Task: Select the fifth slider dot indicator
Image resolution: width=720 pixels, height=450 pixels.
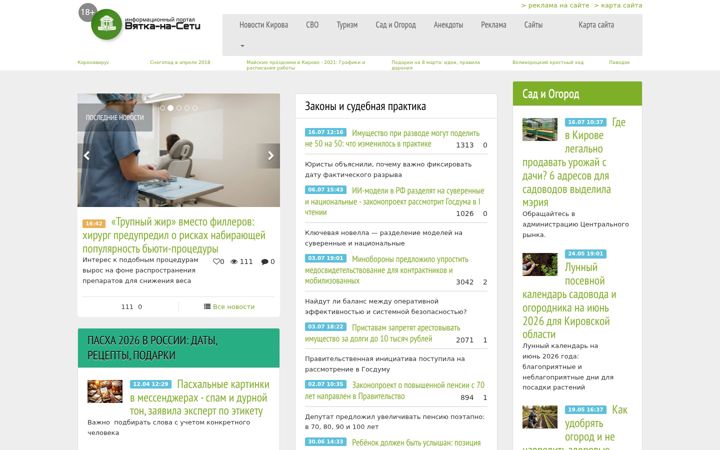Action: coord(195,108)
